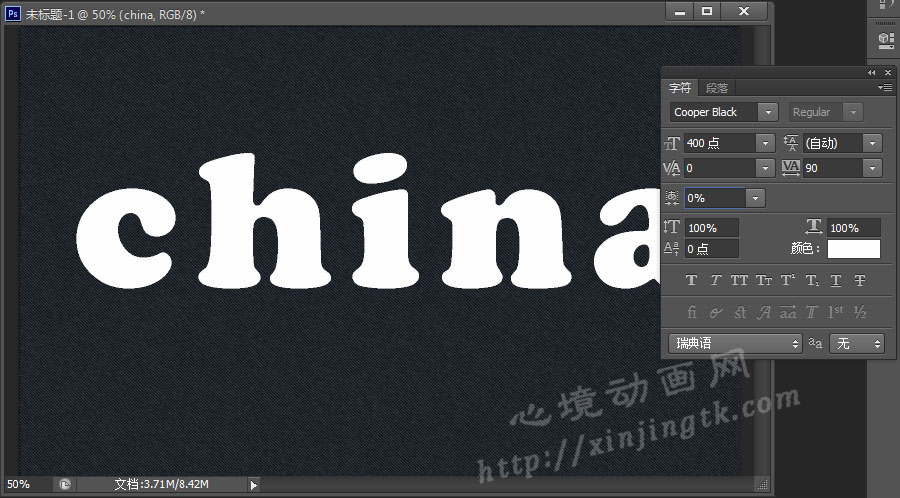This screenshot has height=498, width=900.
Task: Collapse the Character panel using the double arrows
Action: click(871, 73)
